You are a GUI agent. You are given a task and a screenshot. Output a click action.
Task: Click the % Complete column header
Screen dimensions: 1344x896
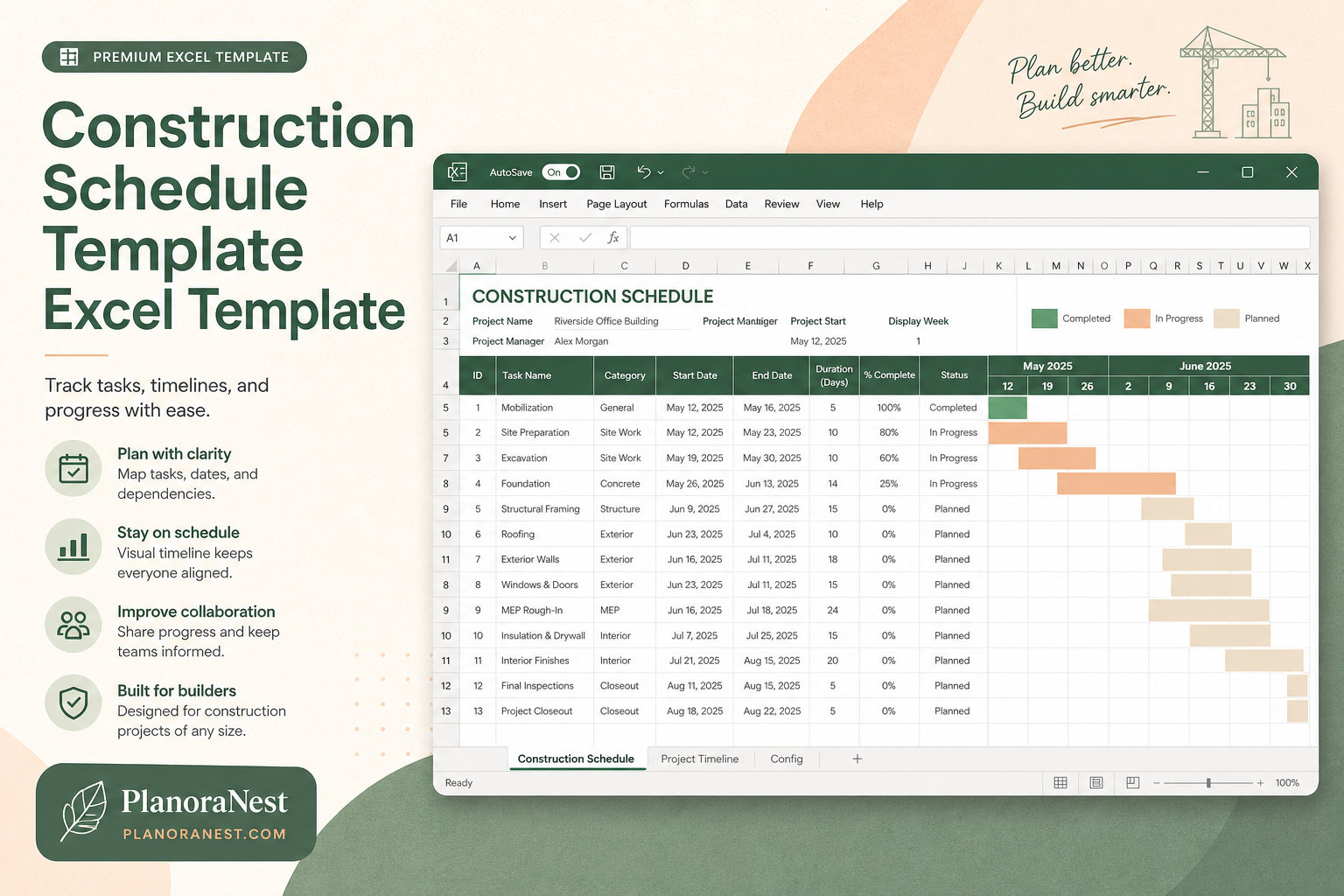889,375
